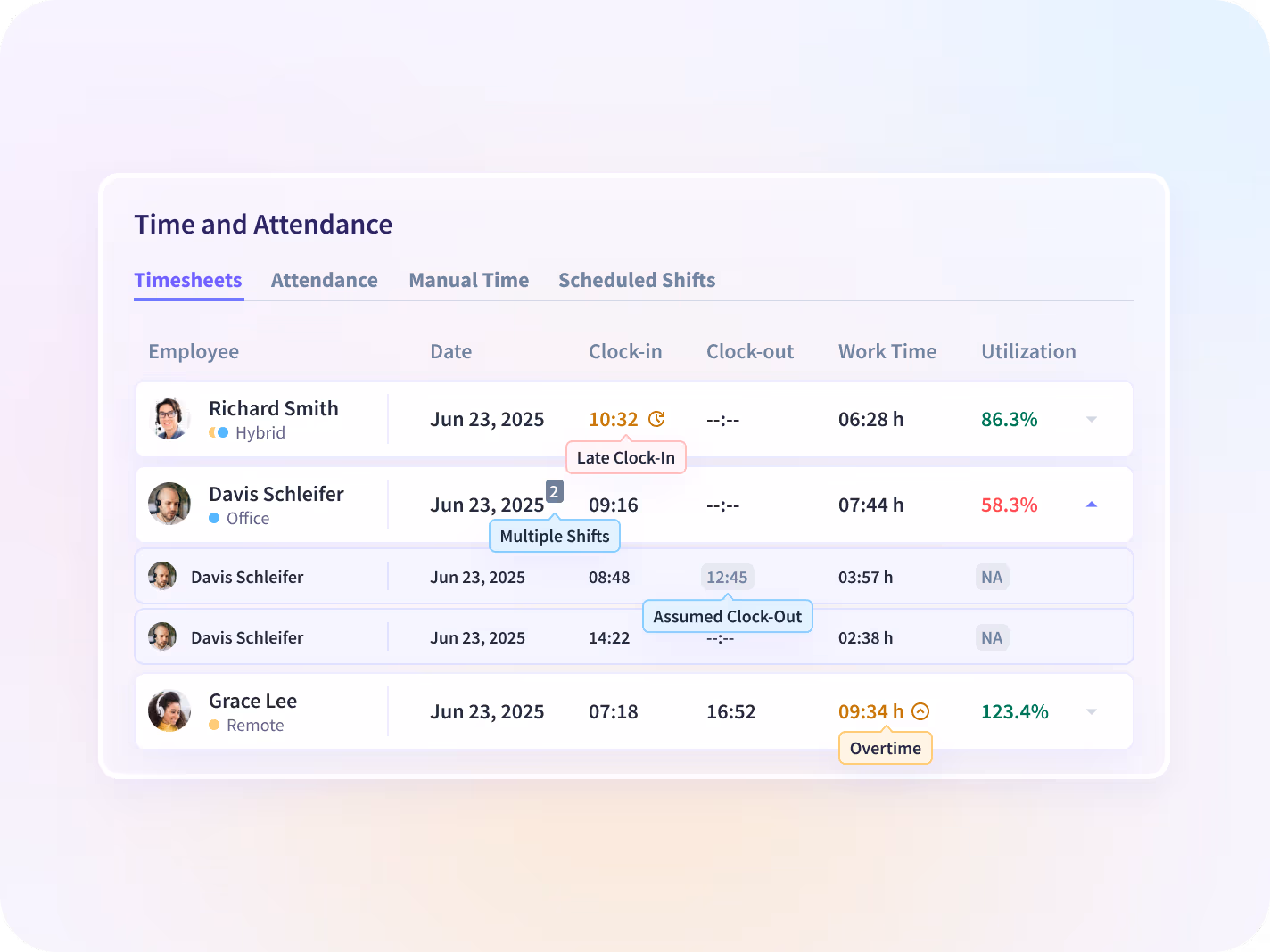Click the 14:22 clock-in time
The width and height of the screenshot is (1270, 952).
click(609, 637)
